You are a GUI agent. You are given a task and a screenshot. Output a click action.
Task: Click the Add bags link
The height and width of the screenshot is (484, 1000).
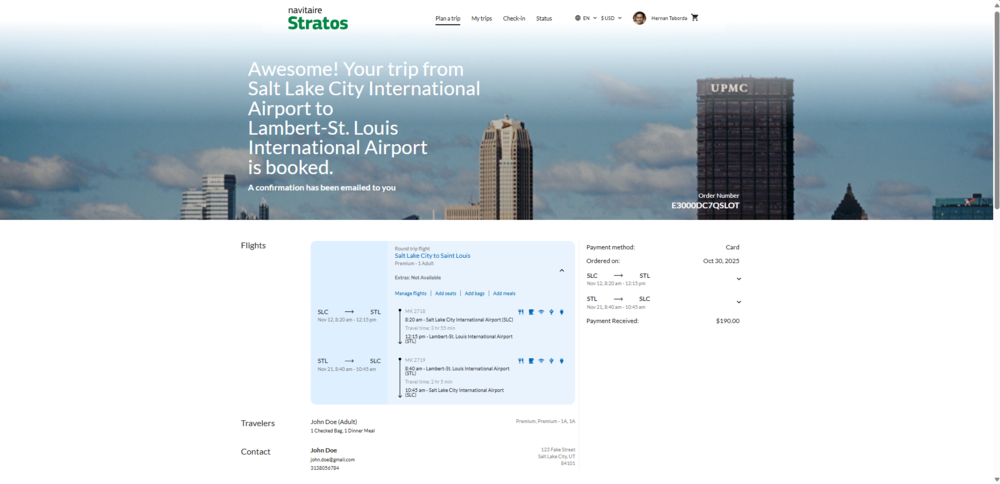474,294
